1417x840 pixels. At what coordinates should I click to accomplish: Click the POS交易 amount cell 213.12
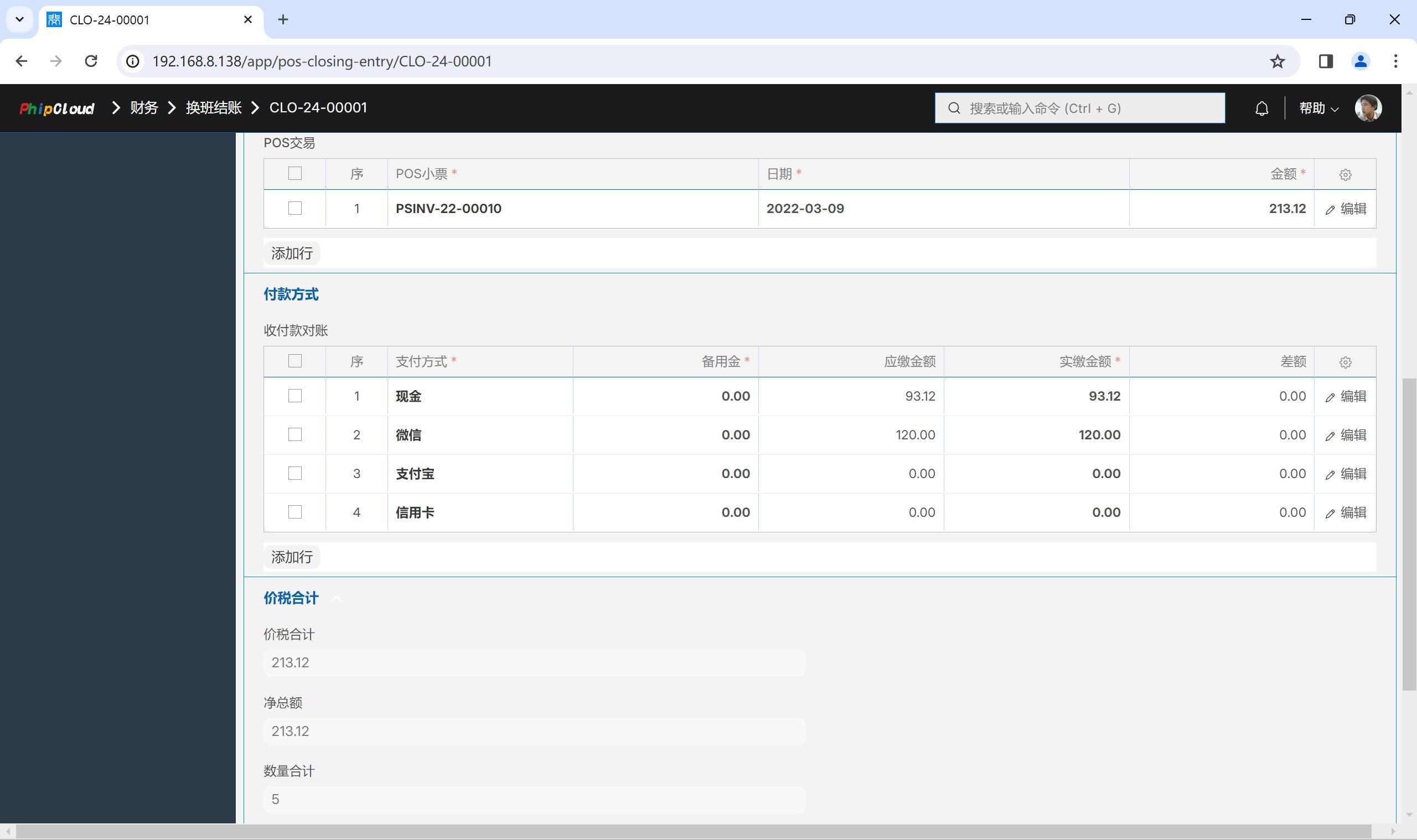click(1221, 209)
